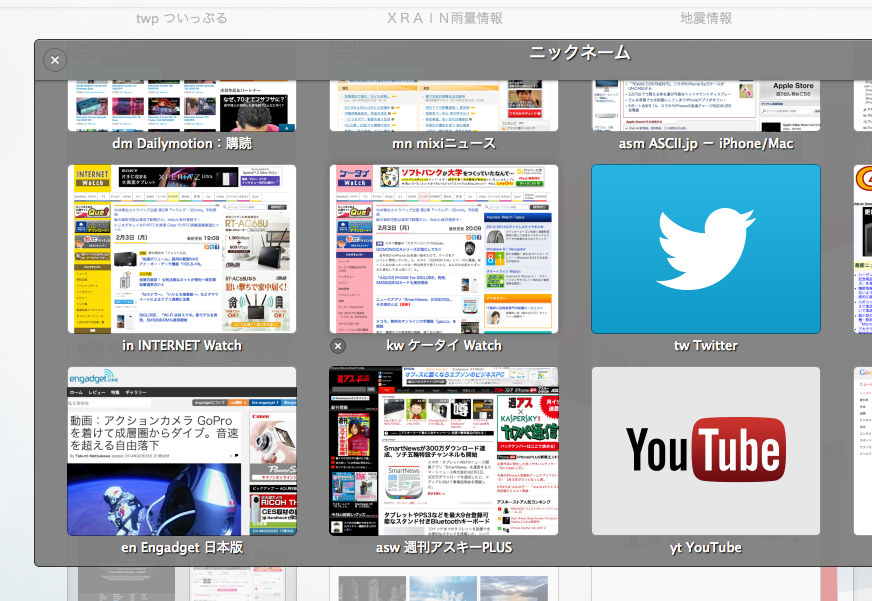872x601 pixels.
Task: Click the 'mn mixiニュース' label
Action: [x=444, y=143]
